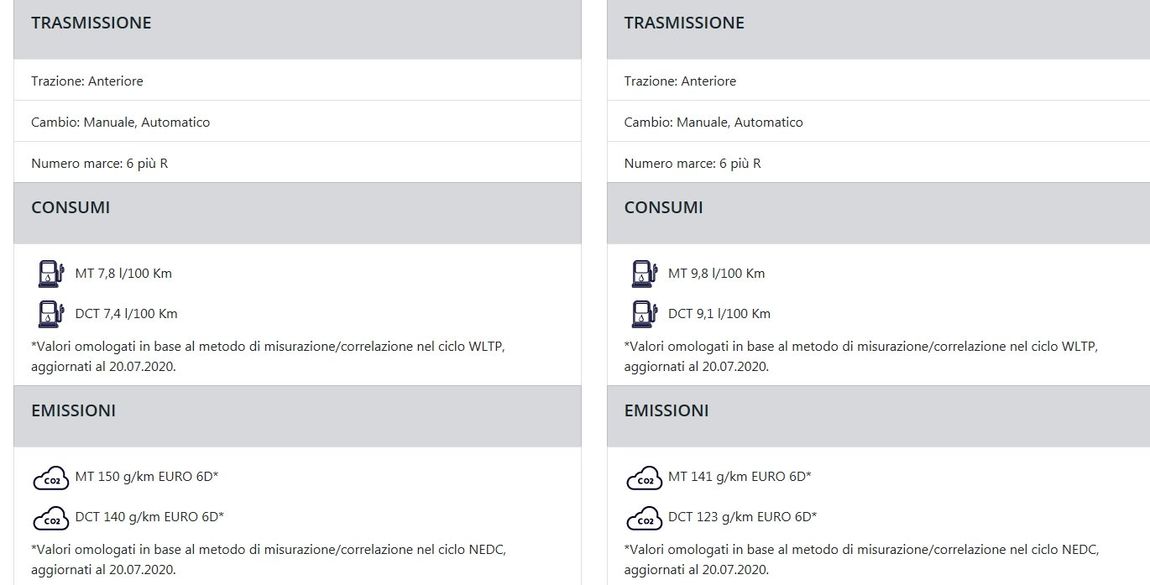The height and width of the screenshot is (585, 1150).
Task: Click left 'Numero marce: 6 più R' row
Action: [x=297, y=163]
